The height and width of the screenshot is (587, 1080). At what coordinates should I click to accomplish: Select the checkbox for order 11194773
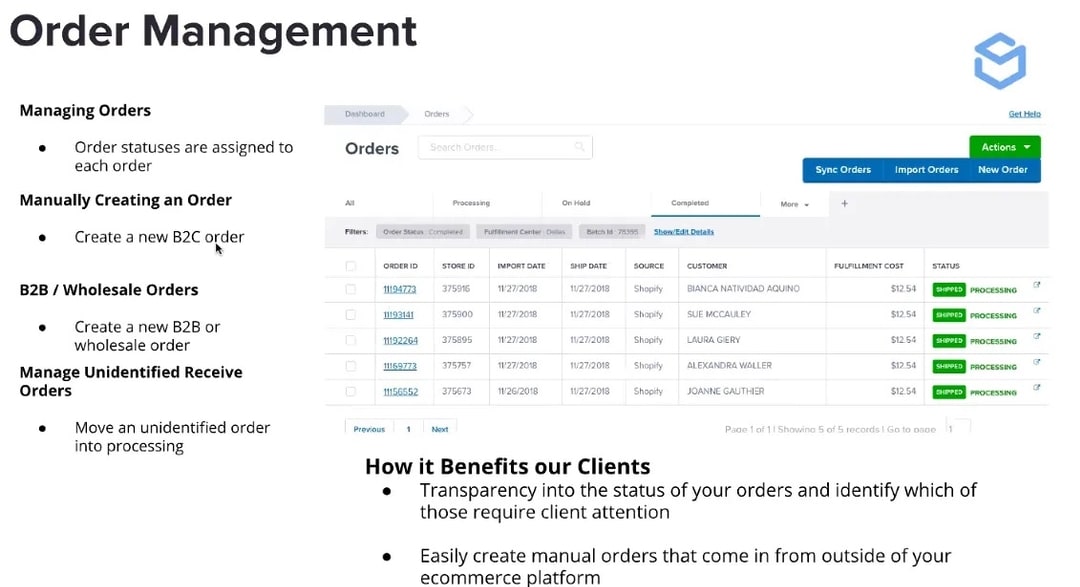(351, 289)
